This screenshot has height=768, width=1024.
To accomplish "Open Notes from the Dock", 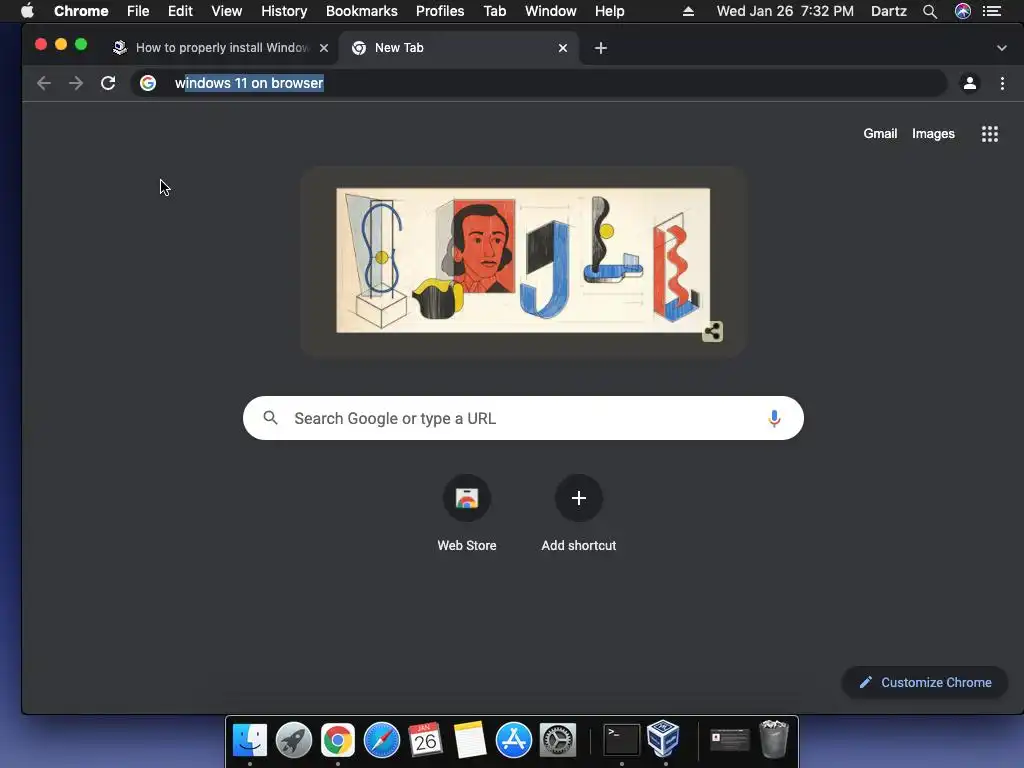I will coord(470,740).
